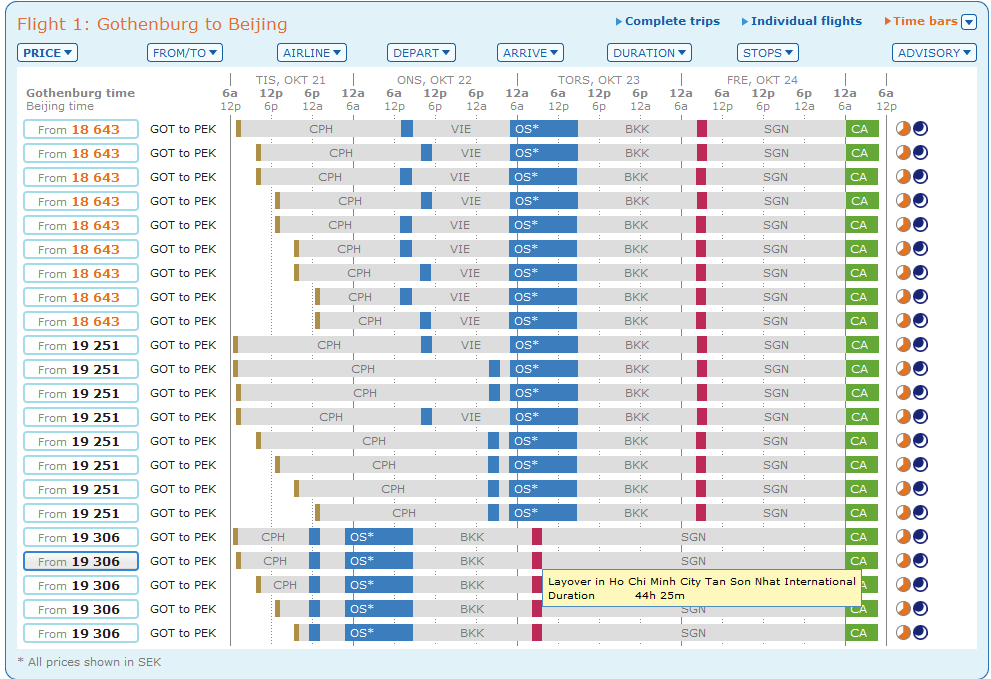Click the orange pie icon in the last flight row
Image resolution: width=991 pixels, height=679 pixels.
(903, 633)
